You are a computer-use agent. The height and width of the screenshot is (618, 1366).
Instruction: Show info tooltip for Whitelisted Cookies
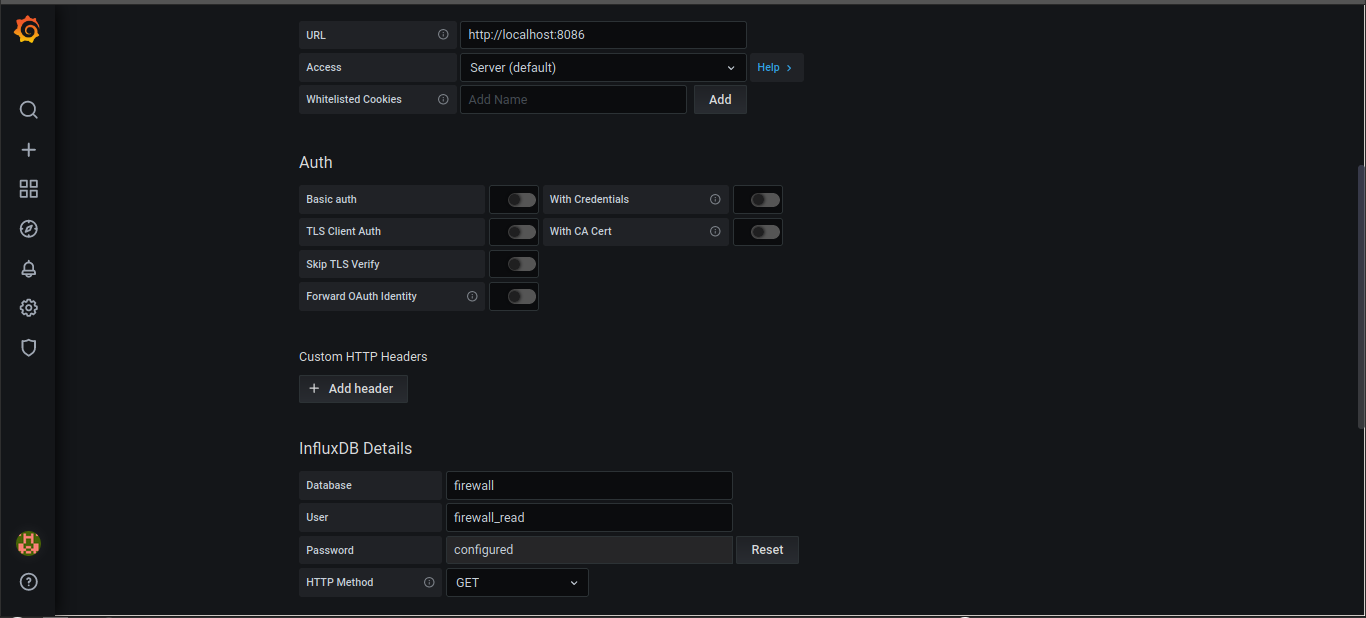(443, 99)
